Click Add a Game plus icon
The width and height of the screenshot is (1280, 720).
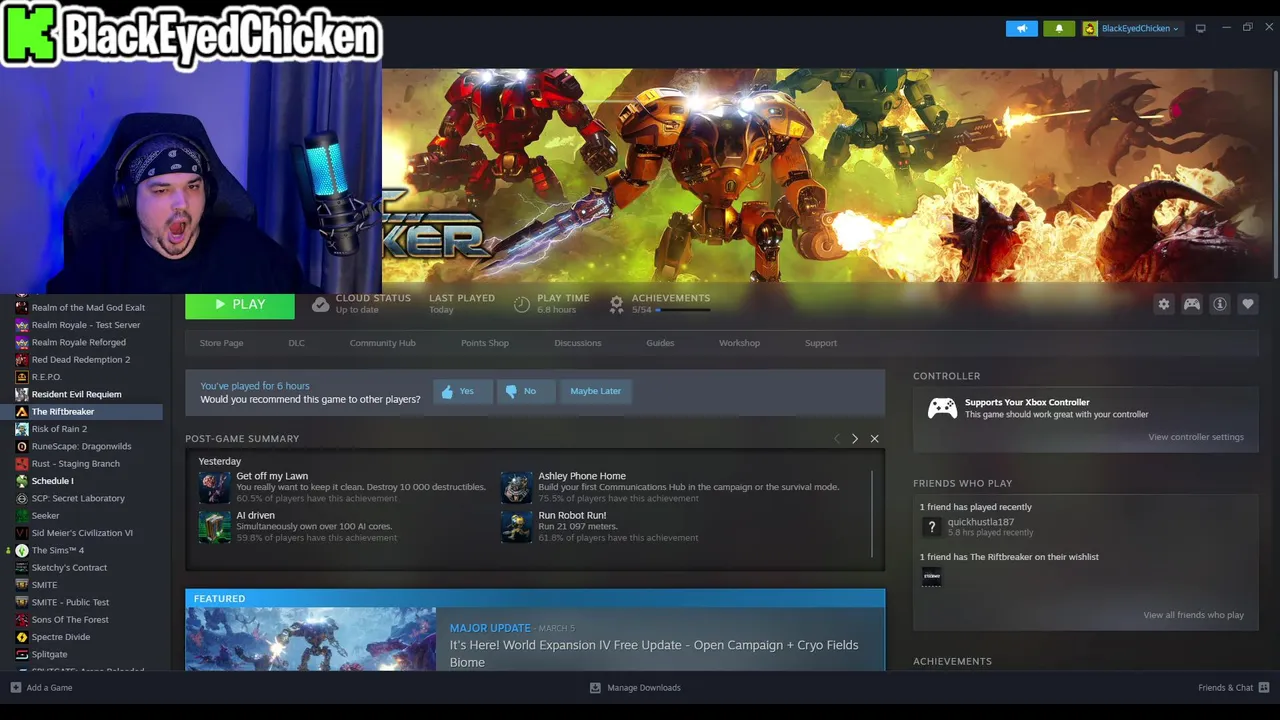click(15, 688)
